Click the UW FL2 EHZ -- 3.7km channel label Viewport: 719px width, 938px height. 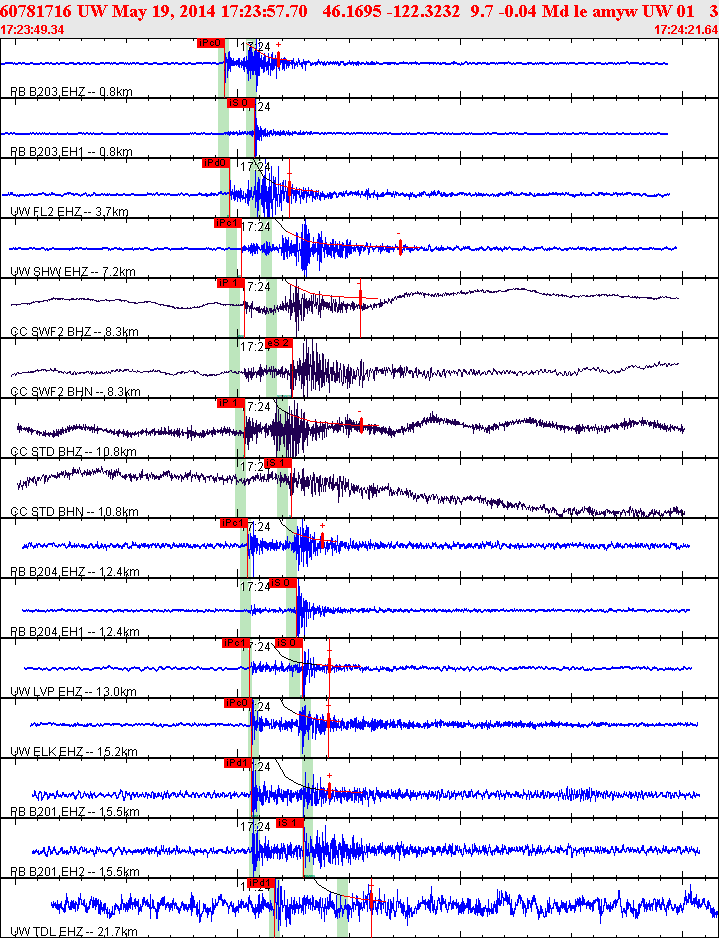coord(69,212)
